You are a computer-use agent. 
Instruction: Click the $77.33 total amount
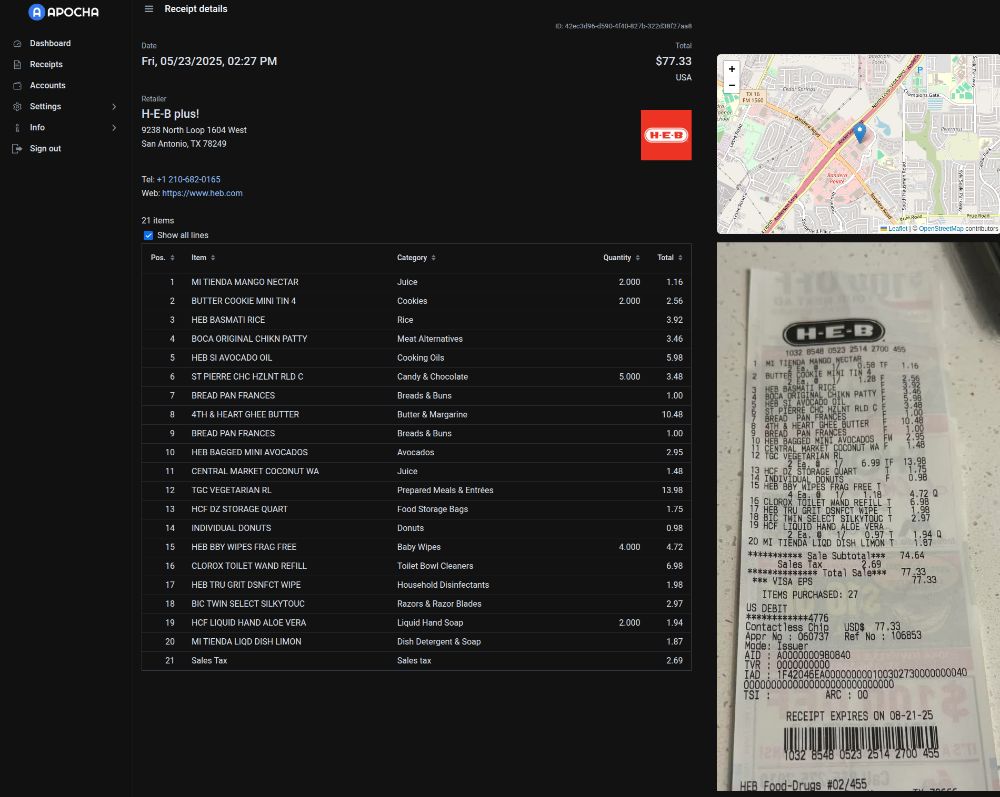[x=673, y=61]
